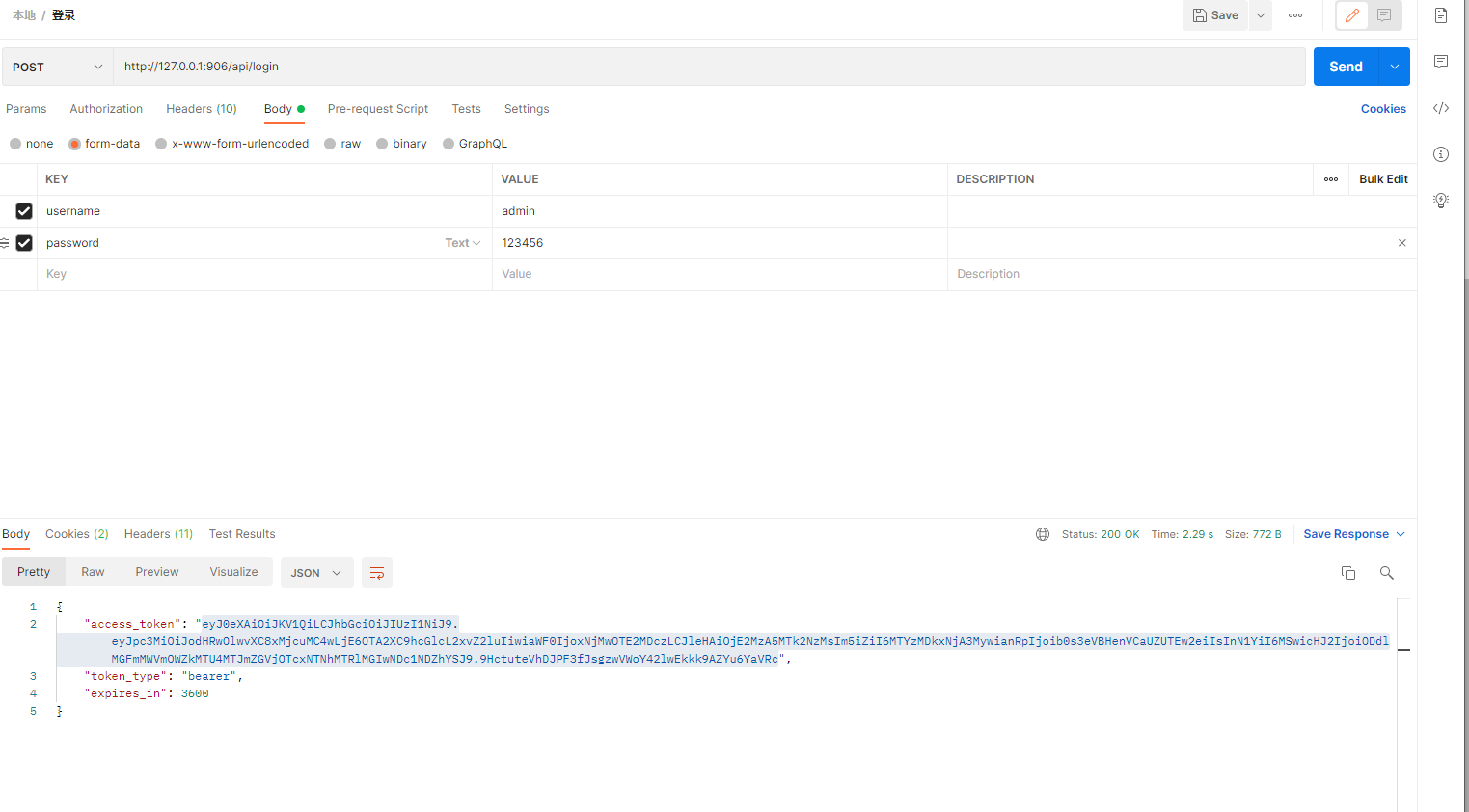Open the Params tab
Screen dimensions: 1469x812
26,109
